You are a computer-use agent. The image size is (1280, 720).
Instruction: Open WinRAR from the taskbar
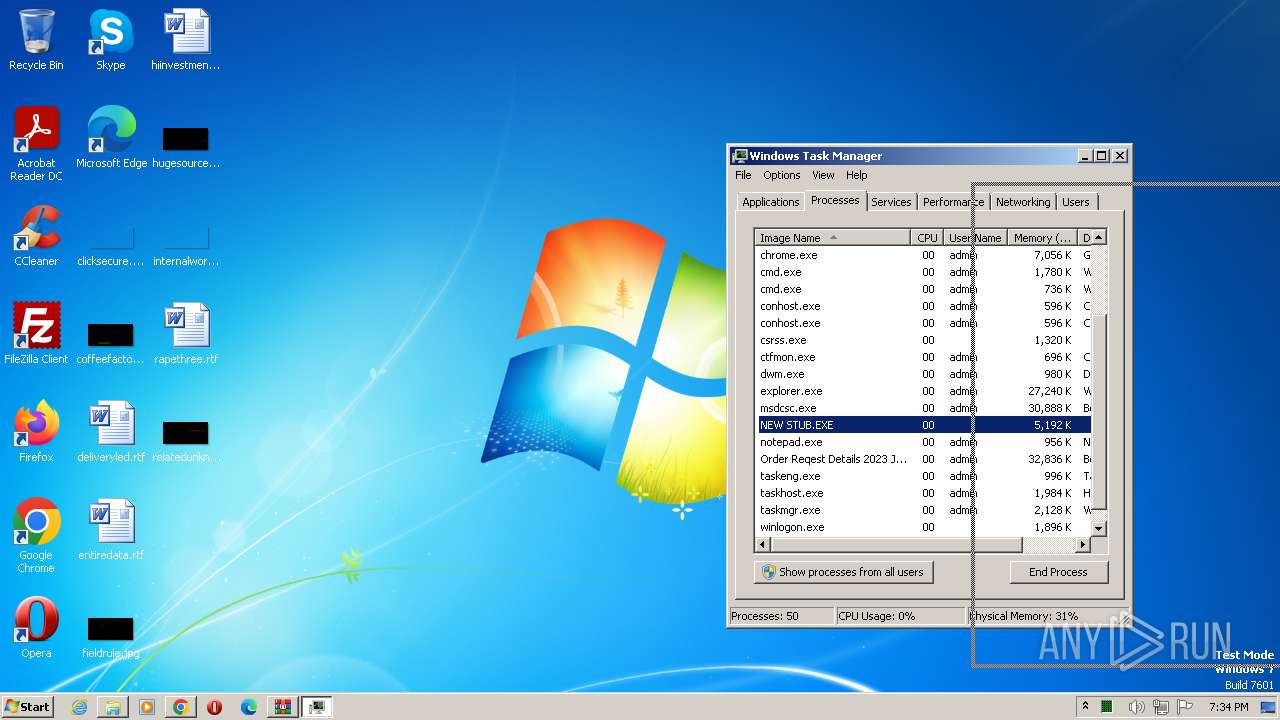[283, 707]
